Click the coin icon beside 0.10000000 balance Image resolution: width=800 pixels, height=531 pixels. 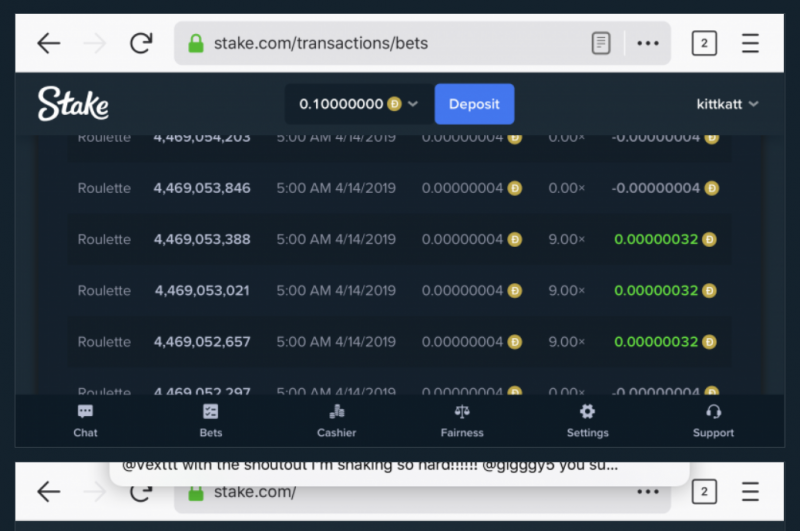click(394, 104)
